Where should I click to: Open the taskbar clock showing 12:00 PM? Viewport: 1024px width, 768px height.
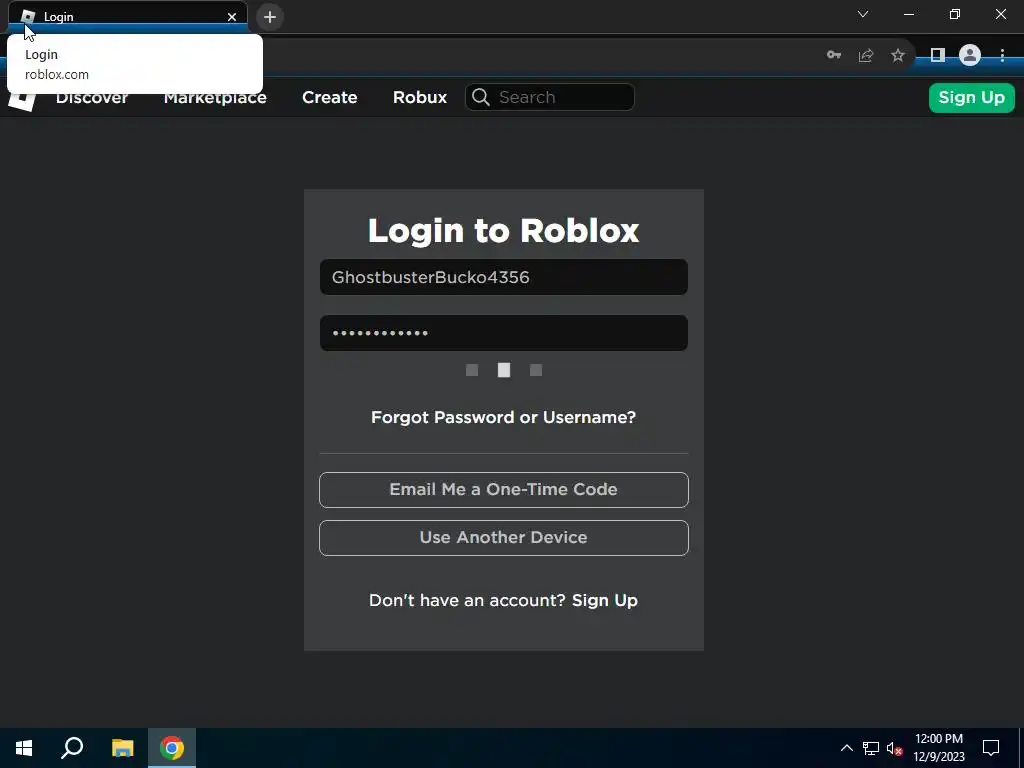click(x=938, y=748)
